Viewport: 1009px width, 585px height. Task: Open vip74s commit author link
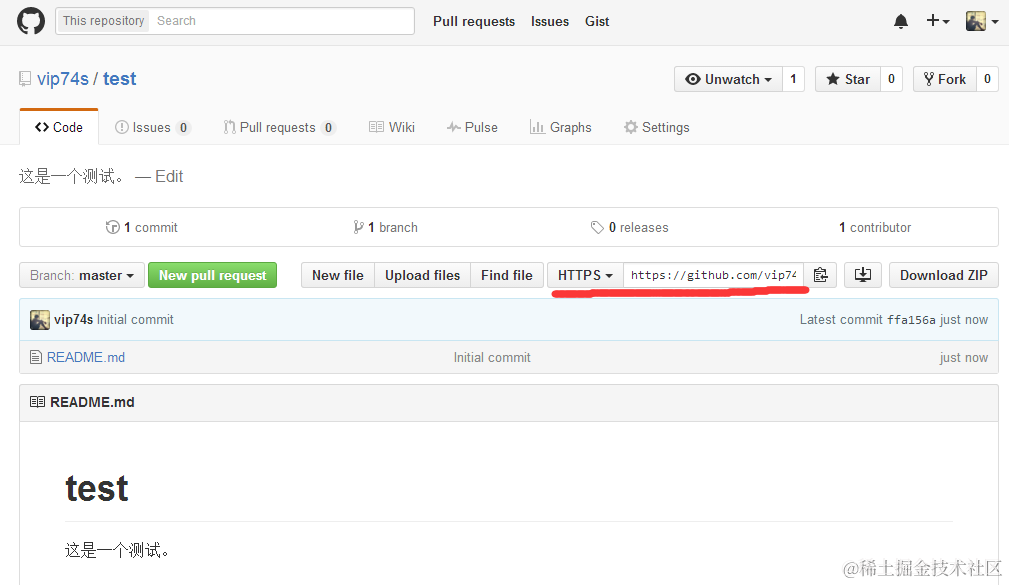pos(73,320)
